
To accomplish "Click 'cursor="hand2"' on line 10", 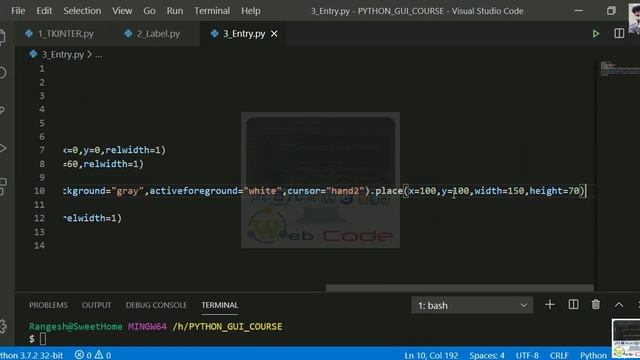I will point(326,191).
